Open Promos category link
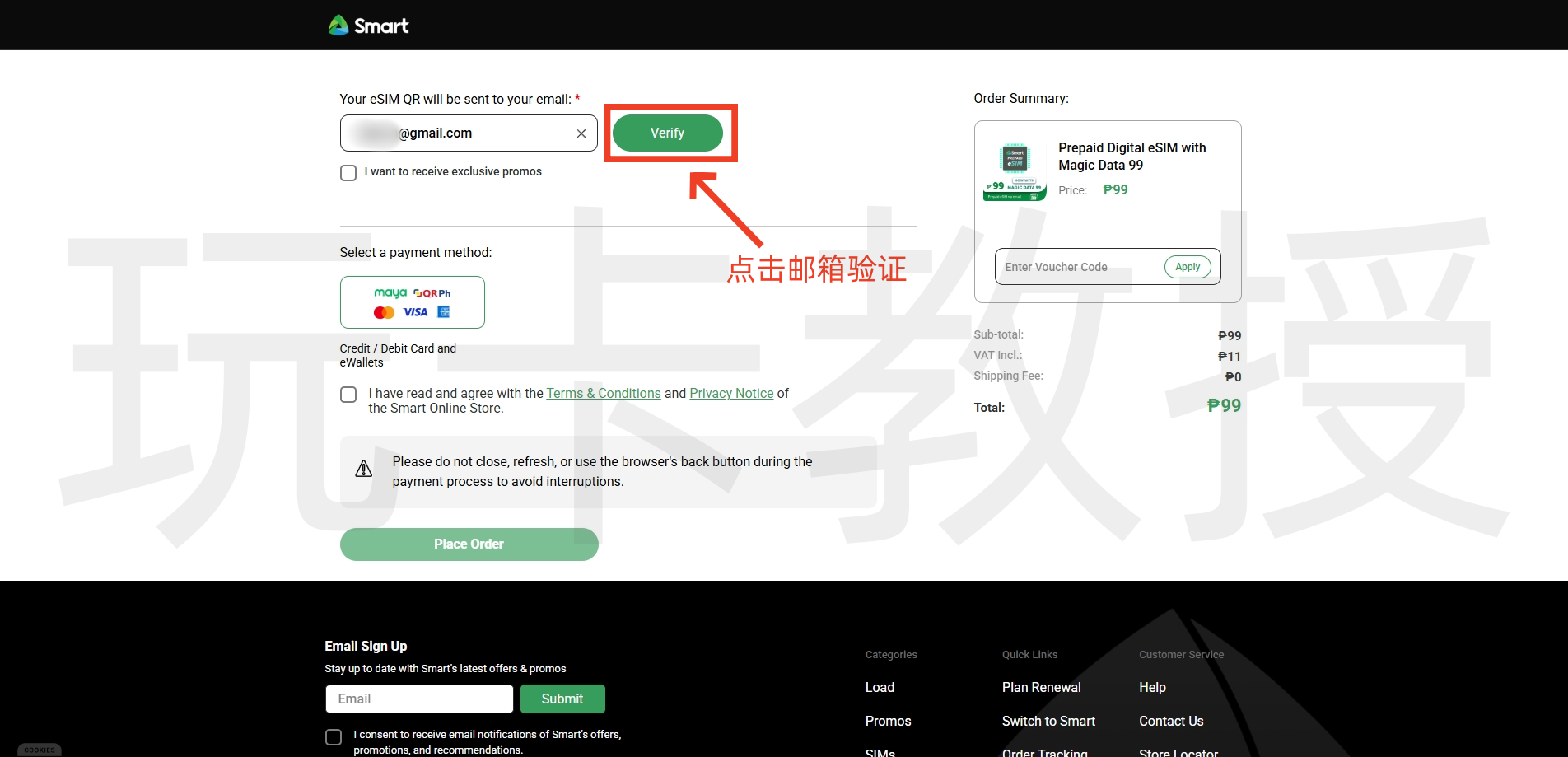This screenshot has height=757, width=1568. tap(888, 721)
